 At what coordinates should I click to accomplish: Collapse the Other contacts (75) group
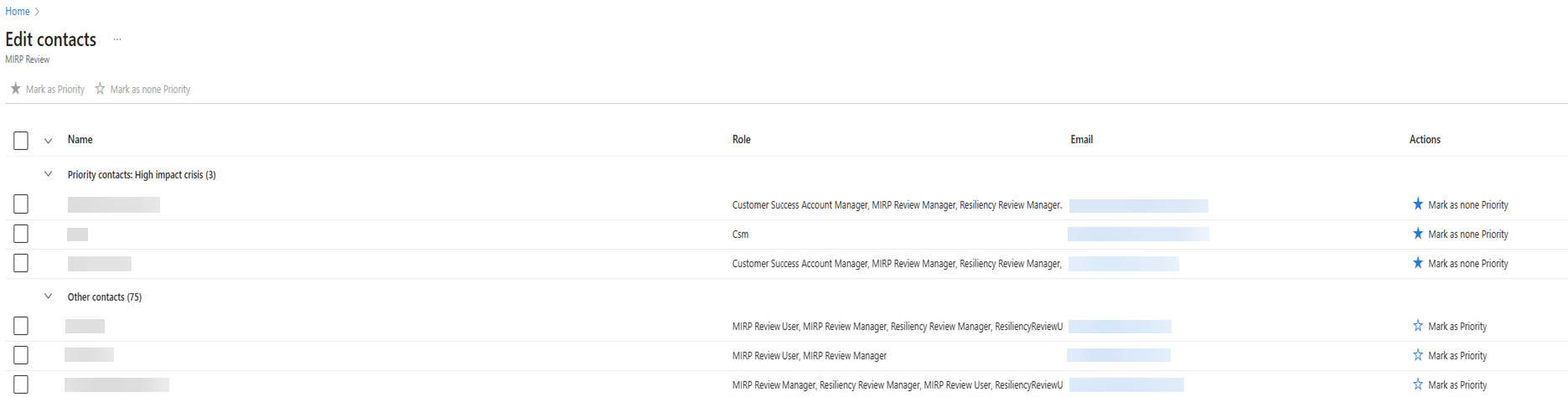(x=48, y=296)
